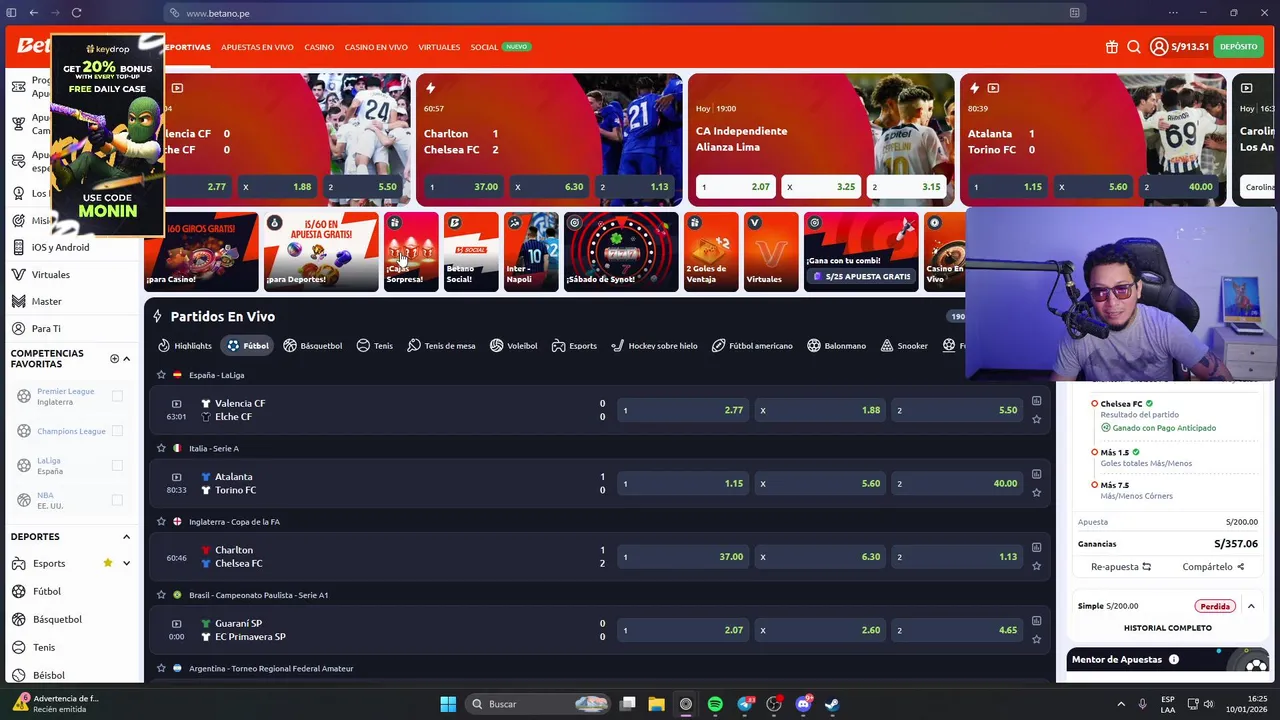Screen dimensions: 1280x720
Task: Open Spotify from the Windows taskbar
Action: point(715,704)
